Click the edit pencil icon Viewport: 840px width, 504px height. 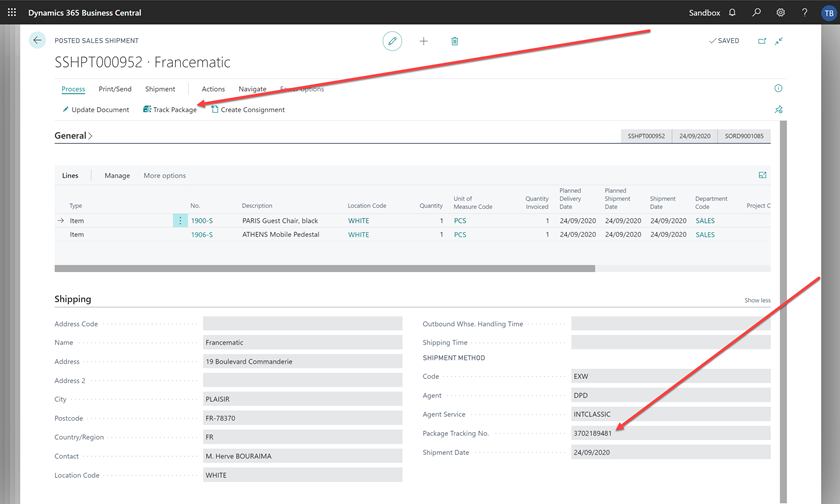point(392,41)
